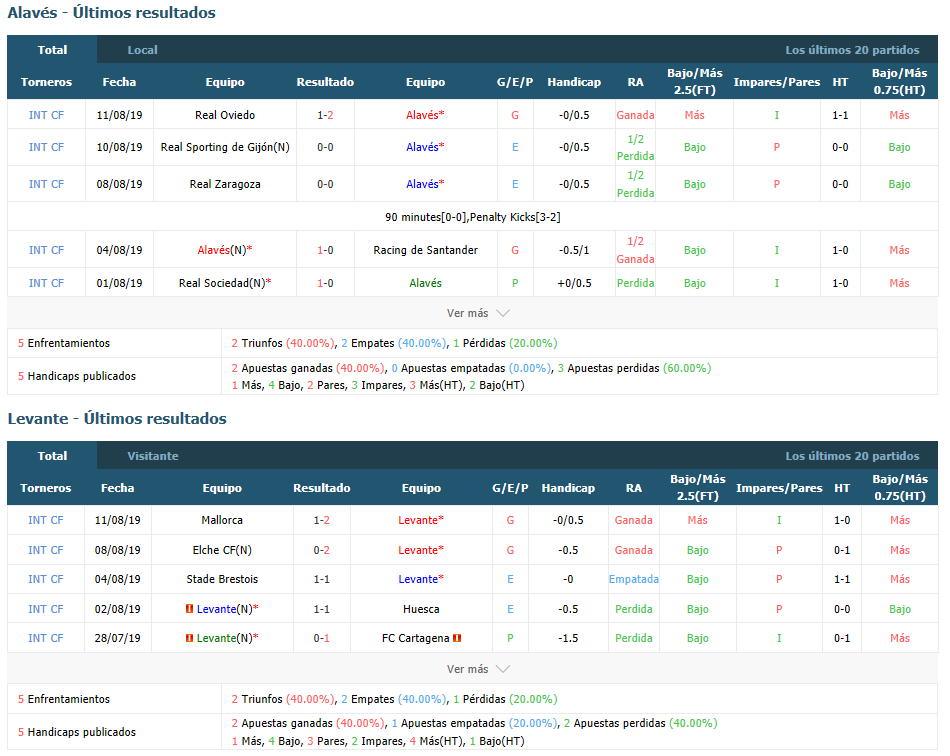The width and height of the screenshot is (950, 756).
Task: Click the red card icon before Levante on 28/07/19
Action: point(190,638)
